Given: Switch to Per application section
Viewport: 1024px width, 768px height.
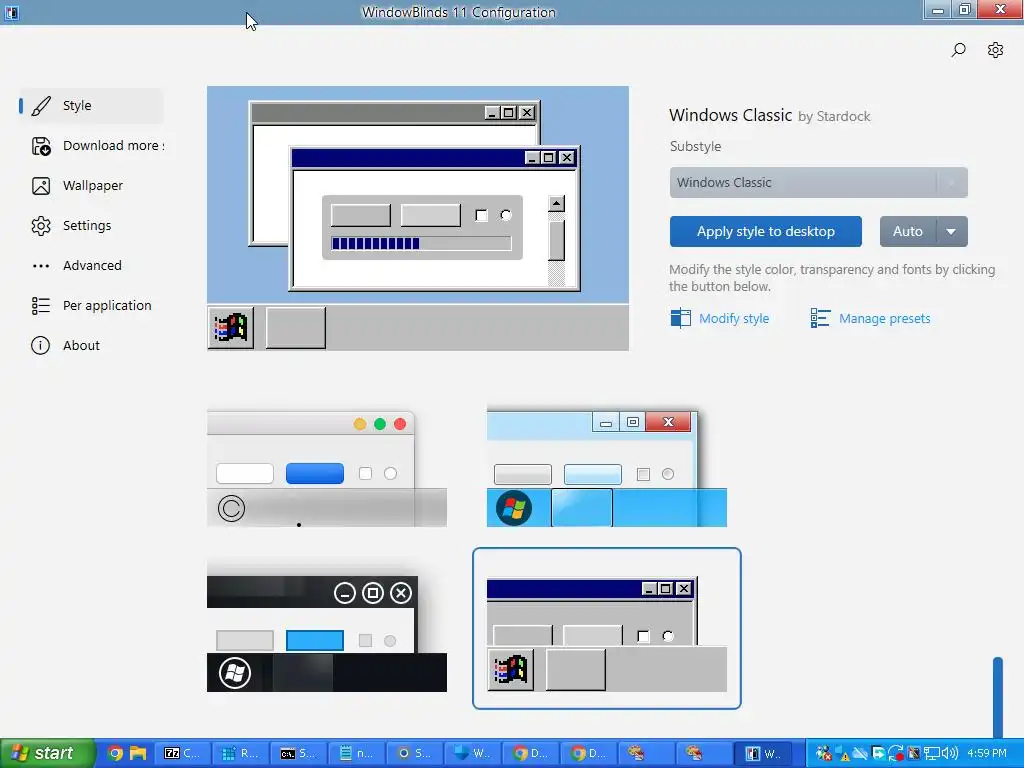Looking at the screenshot, I should pyautogui.click(x=91, y=305).
